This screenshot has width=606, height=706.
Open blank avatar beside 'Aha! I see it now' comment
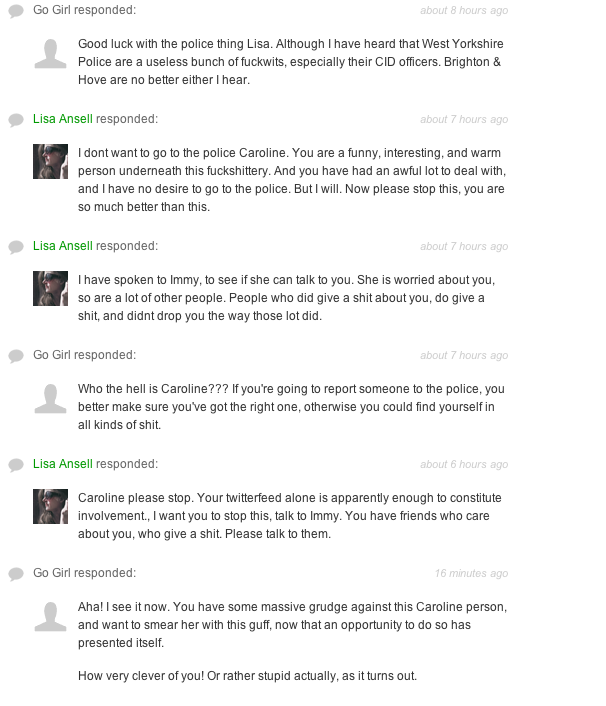click(x=50, y=615)
